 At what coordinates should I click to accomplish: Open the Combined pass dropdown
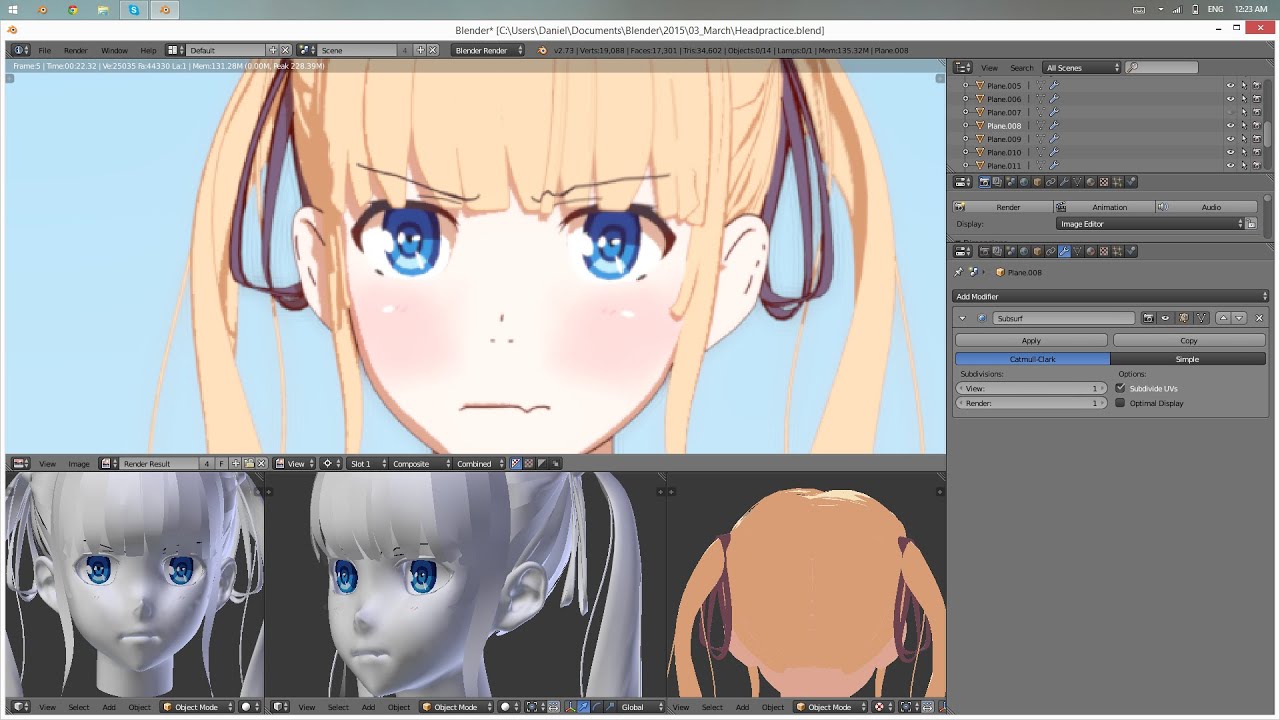pyautogui.click(x=480, y=463)
